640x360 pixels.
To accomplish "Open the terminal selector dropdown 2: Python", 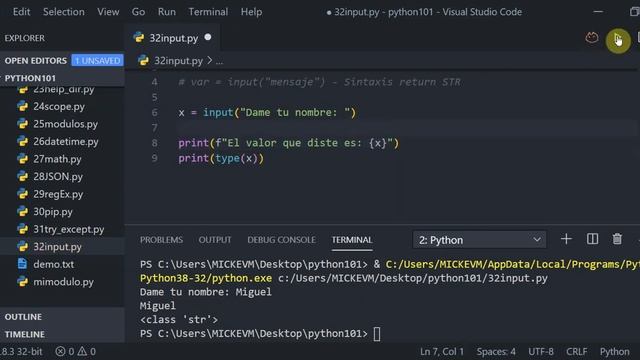I will pos(479,240).
